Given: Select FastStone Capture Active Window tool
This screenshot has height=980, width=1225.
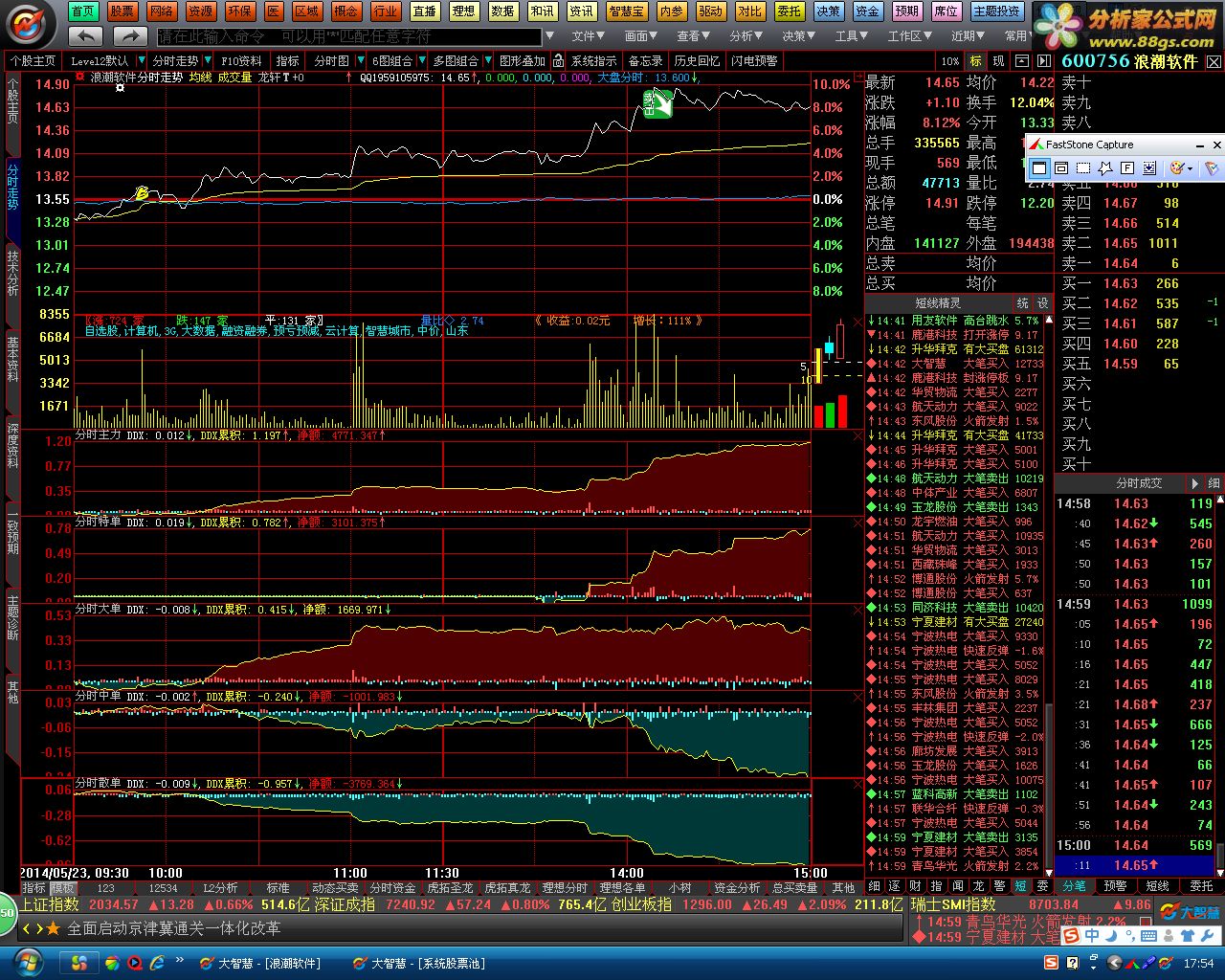Looking at the screenshot, I should click(1039, 168).
